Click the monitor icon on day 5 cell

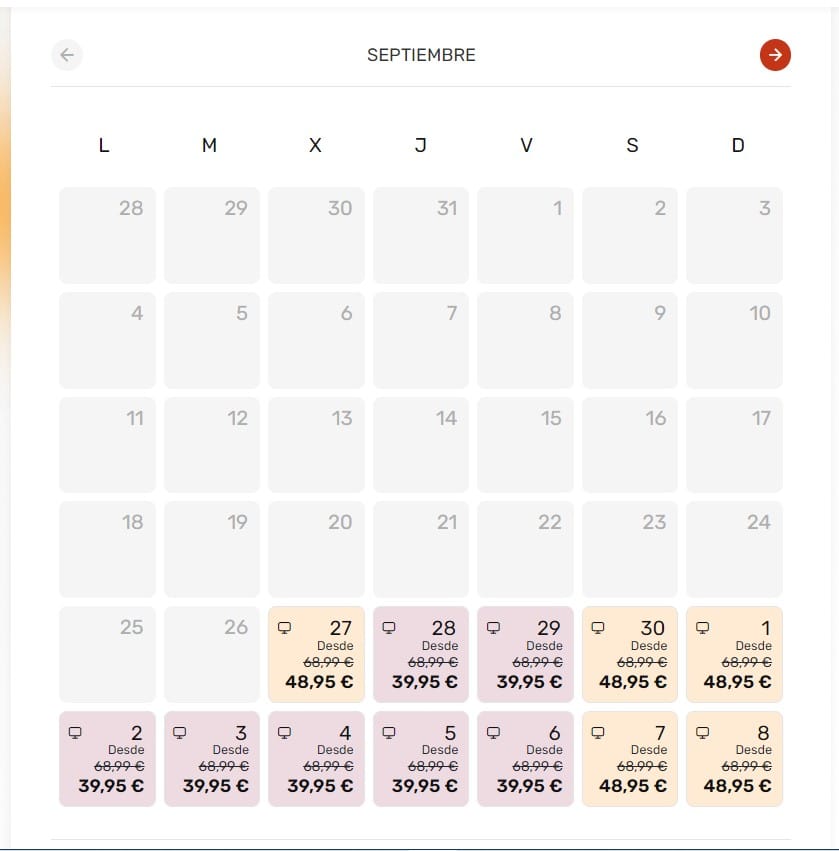pos(389,733)
